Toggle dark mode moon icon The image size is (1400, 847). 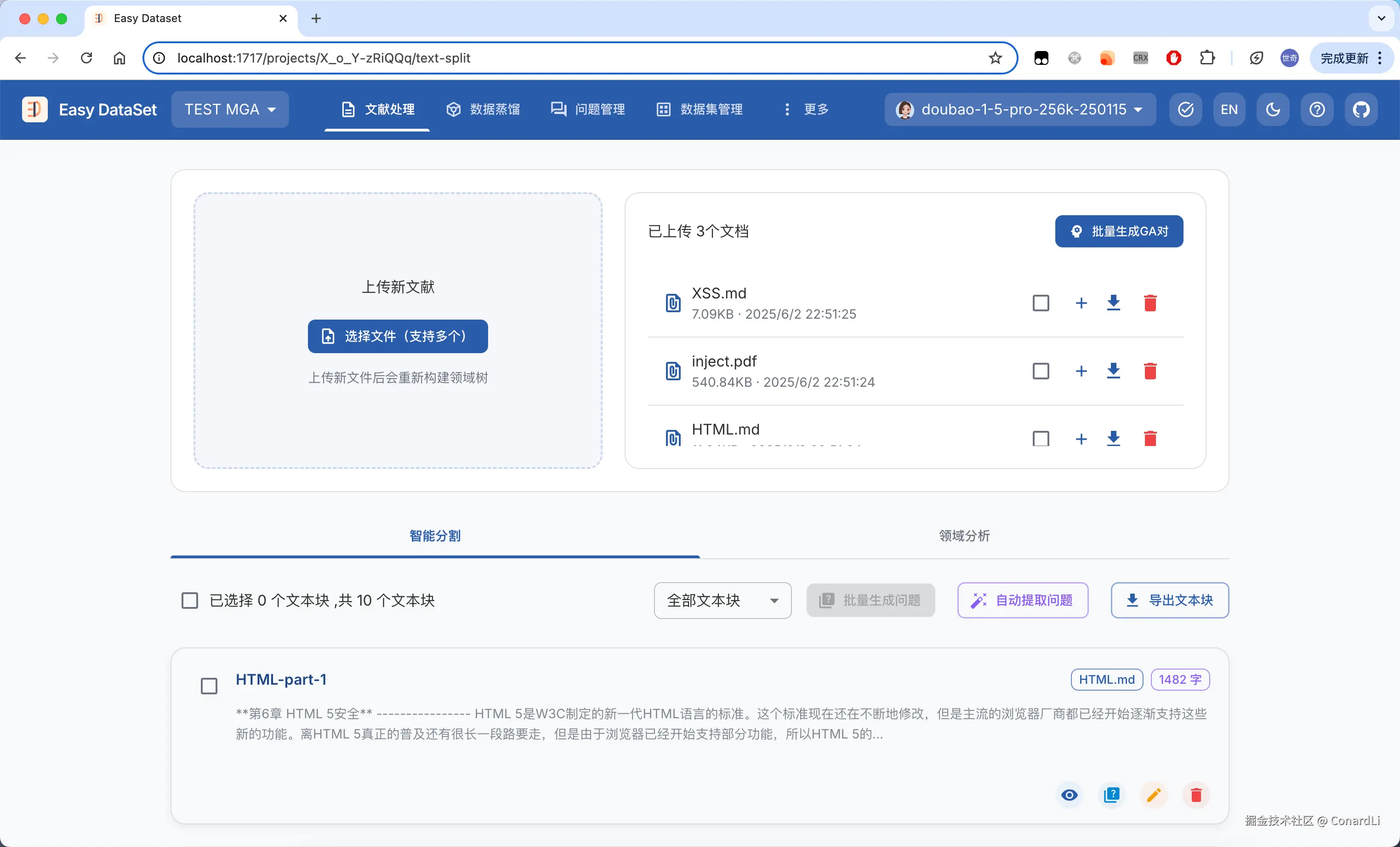point(1273,109)
